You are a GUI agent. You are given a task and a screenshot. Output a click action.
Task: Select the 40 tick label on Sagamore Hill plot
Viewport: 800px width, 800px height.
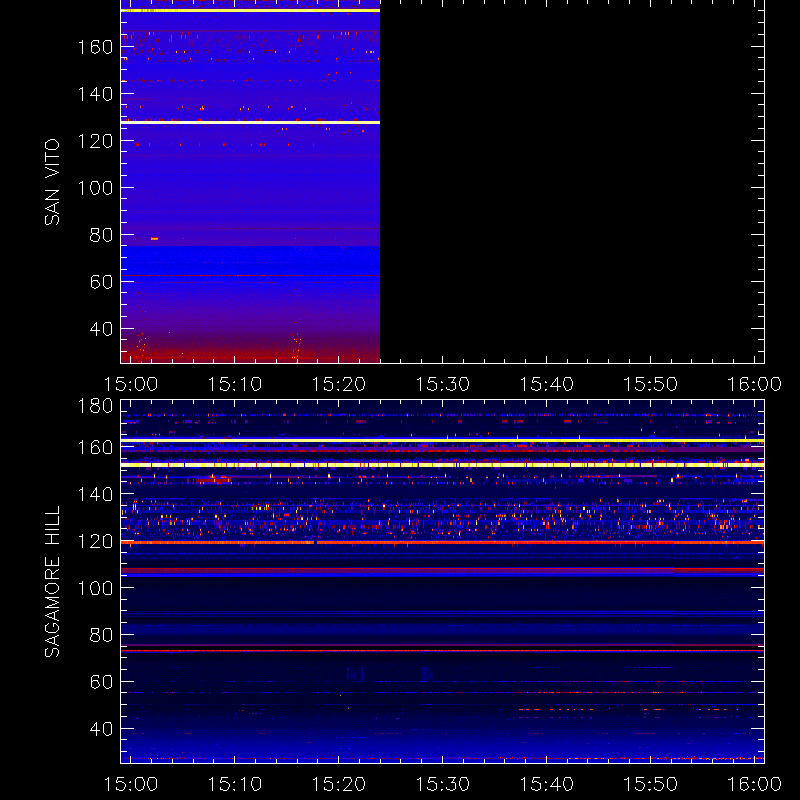pos(101,729)
